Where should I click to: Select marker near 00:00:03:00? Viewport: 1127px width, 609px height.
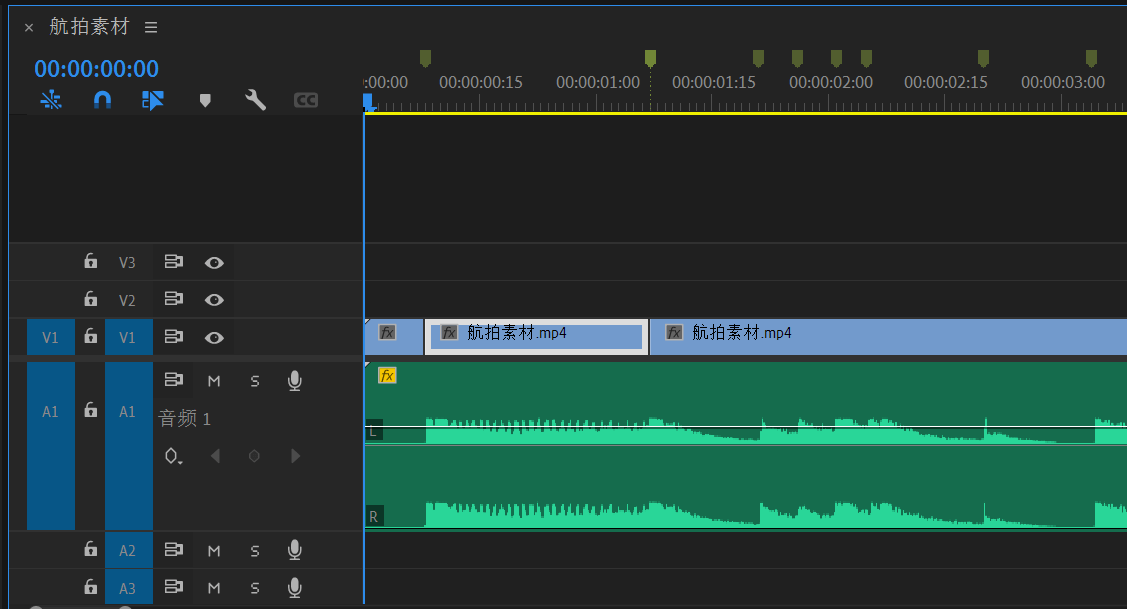click(1091, 58)
